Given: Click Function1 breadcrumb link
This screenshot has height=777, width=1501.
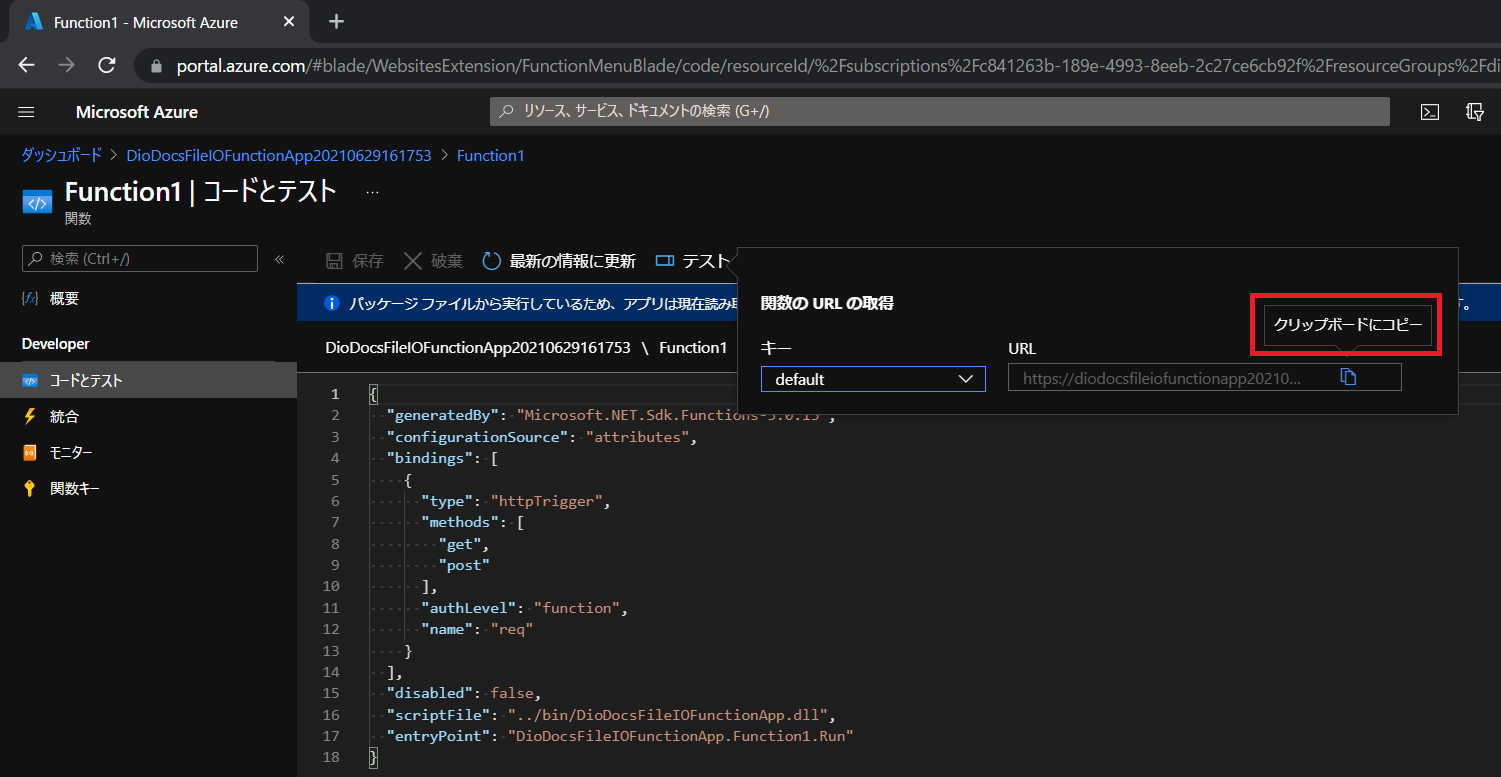Looking at the screenshot, I should click(491, 155).
